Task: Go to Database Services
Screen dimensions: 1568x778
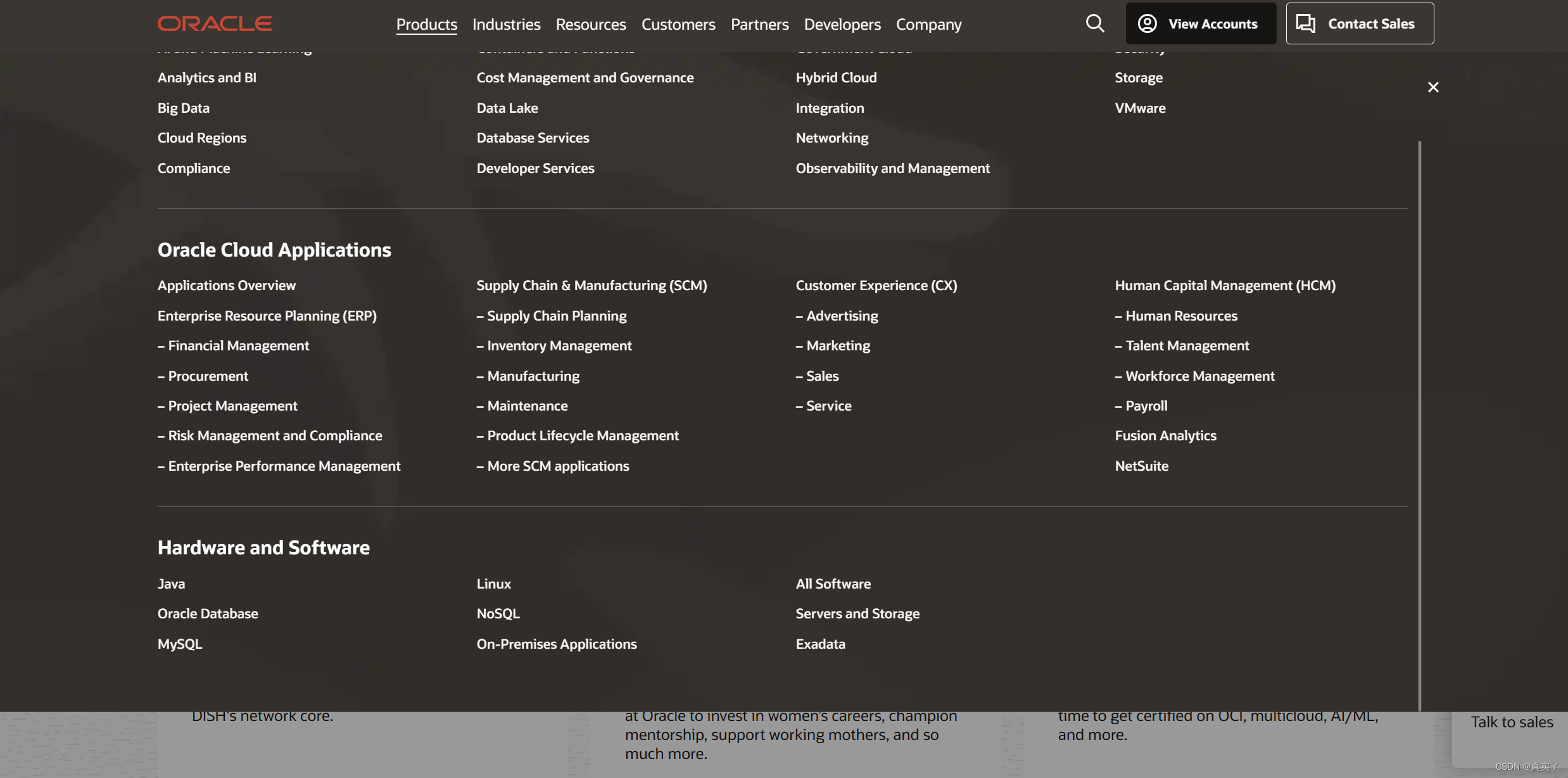Action: click(533, 137)
